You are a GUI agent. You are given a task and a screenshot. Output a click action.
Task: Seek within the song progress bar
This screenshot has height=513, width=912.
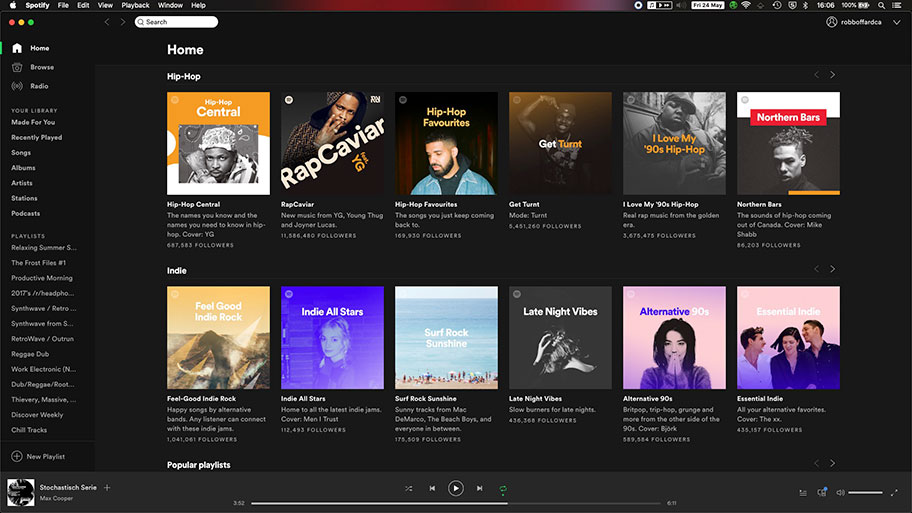(x=455, y=503)
